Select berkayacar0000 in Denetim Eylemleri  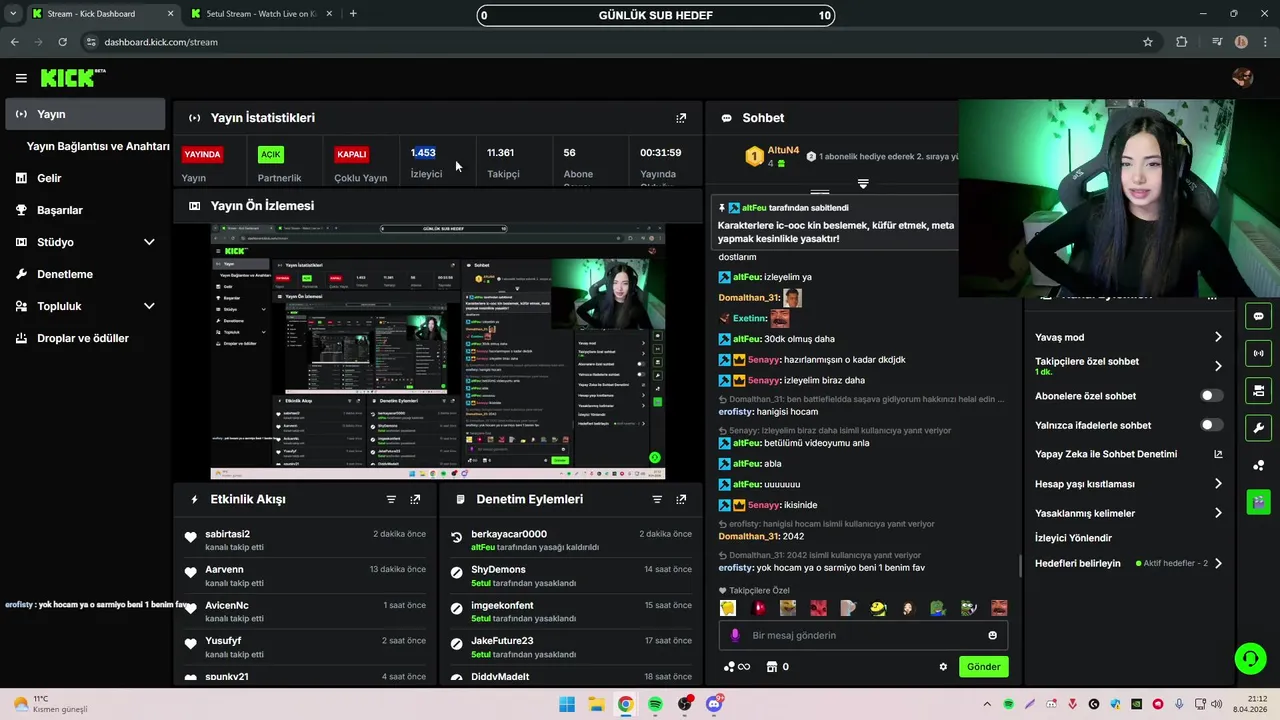509,534
